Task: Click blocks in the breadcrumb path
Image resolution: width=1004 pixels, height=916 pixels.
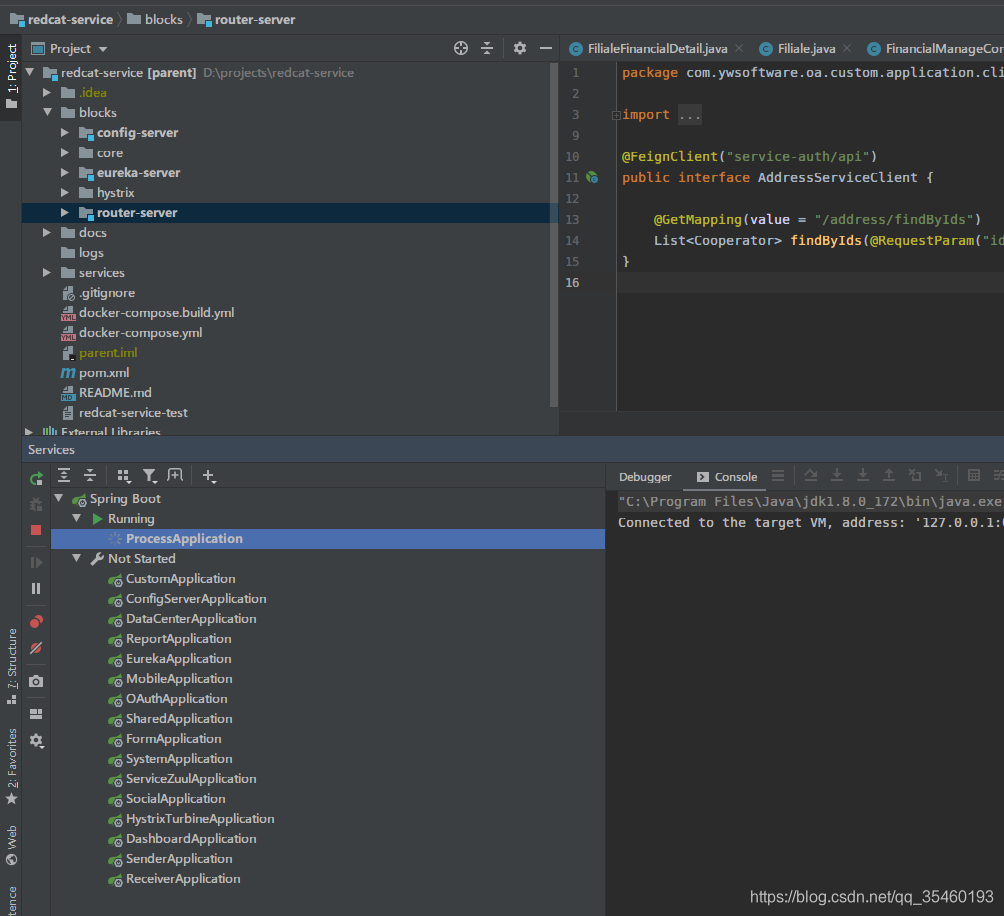Action: [x=163, y=19]
